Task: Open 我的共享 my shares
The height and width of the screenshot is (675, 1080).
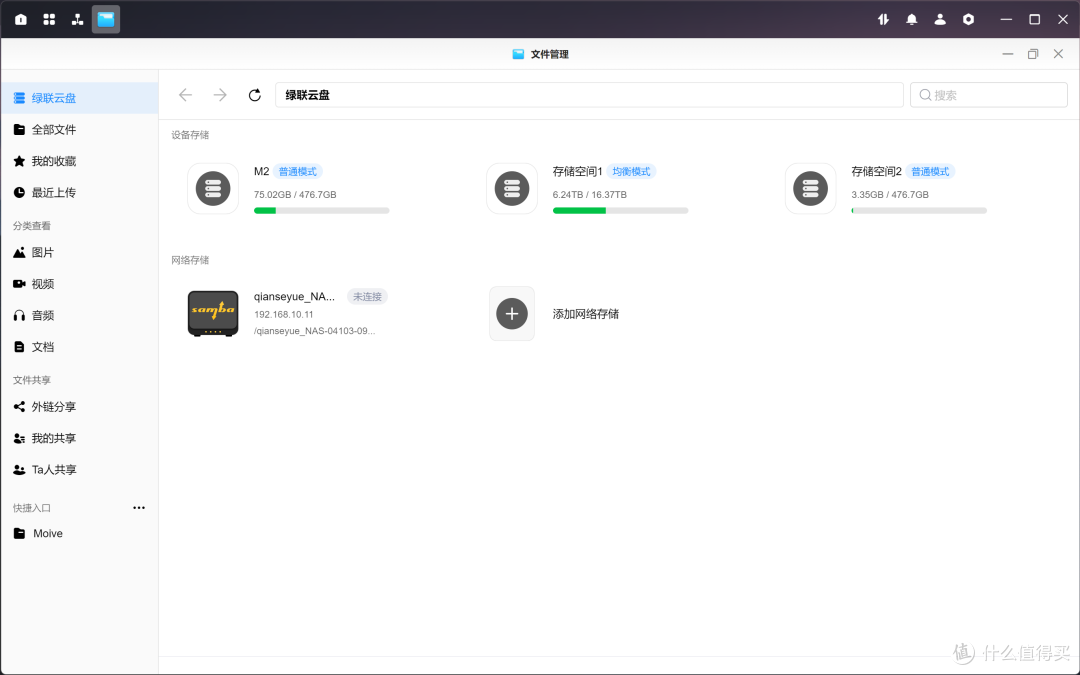Action: 79,438
